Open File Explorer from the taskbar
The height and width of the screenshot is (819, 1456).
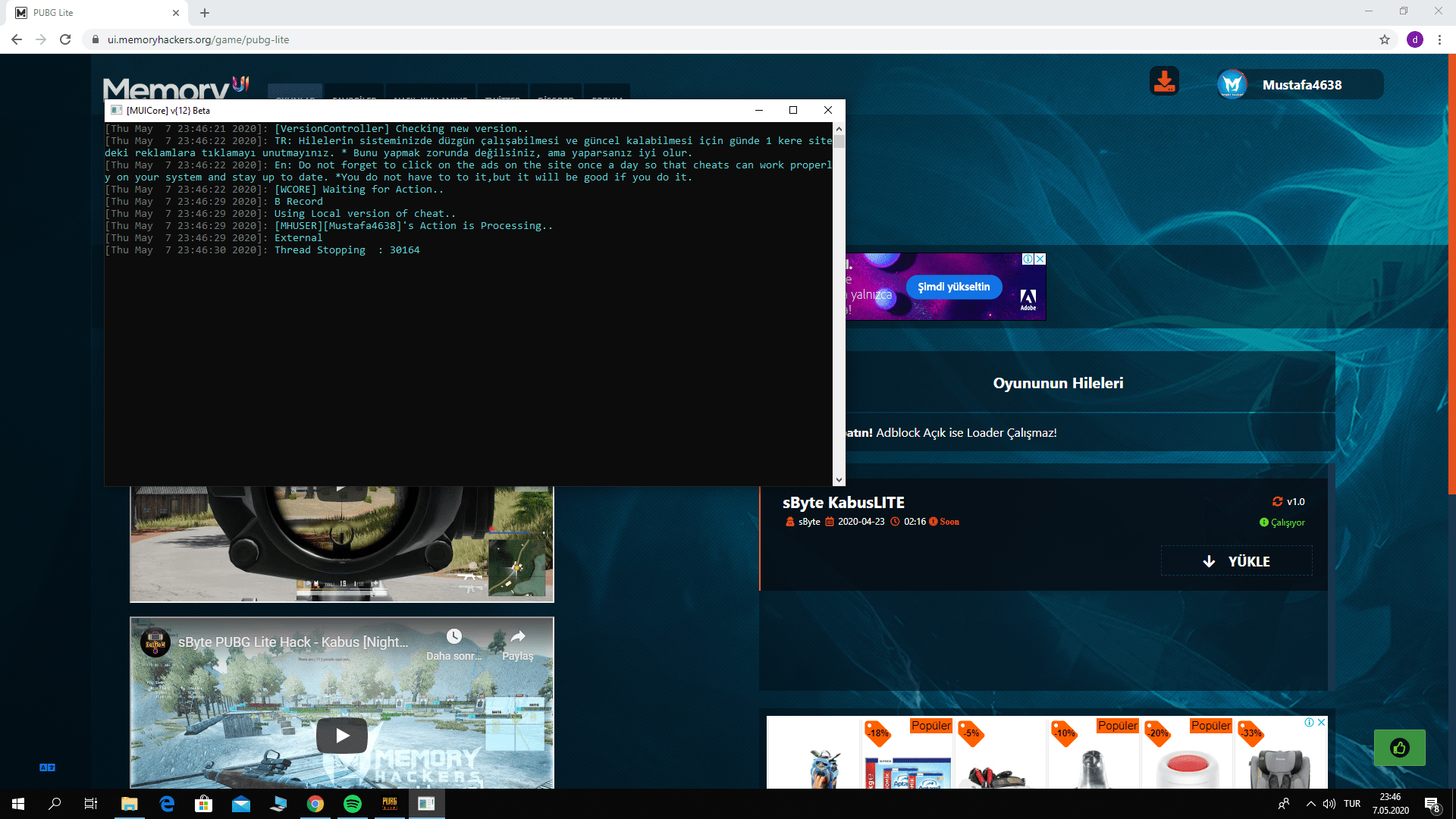point(130,804)
